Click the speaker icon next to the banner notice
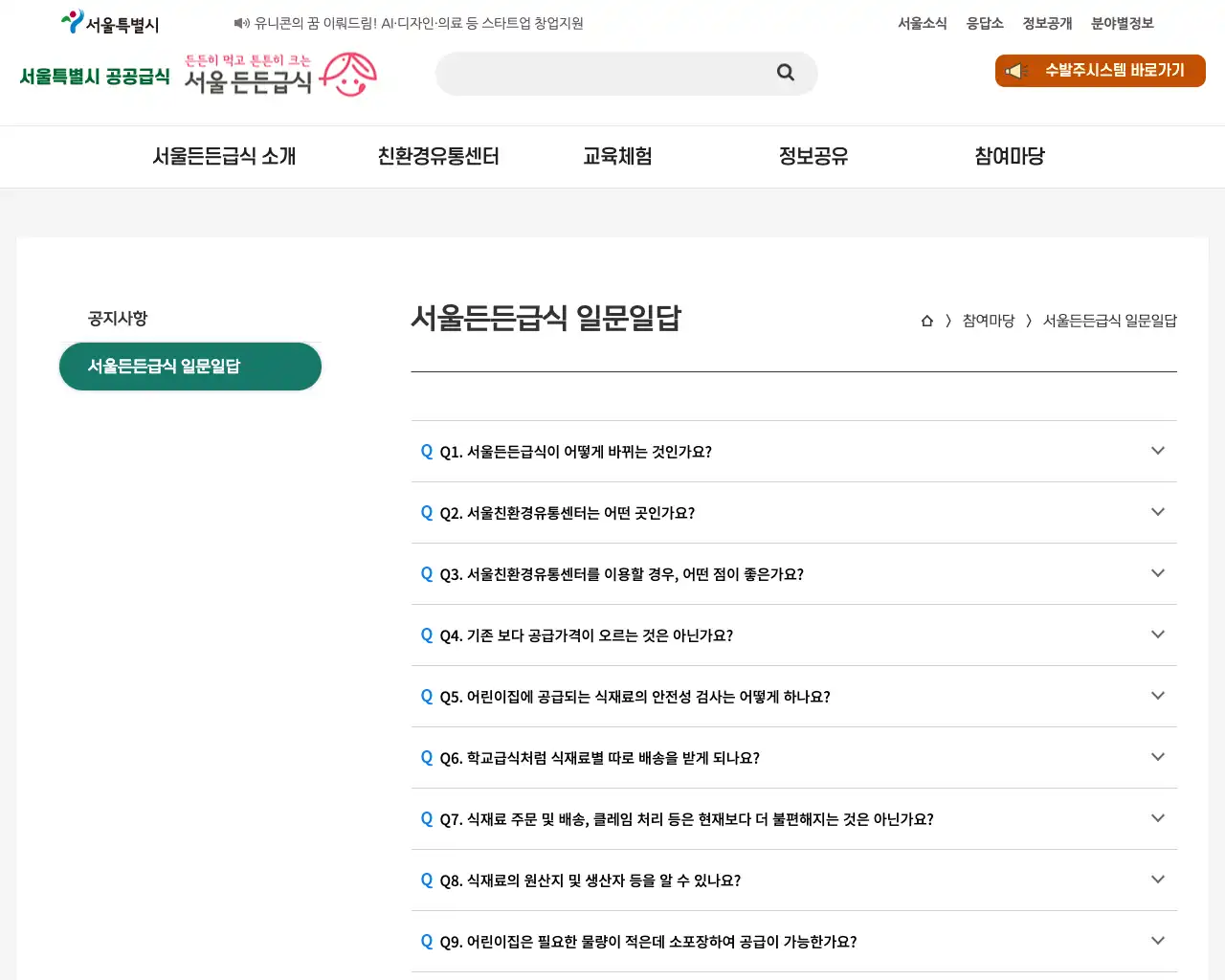 click(239, 23)
